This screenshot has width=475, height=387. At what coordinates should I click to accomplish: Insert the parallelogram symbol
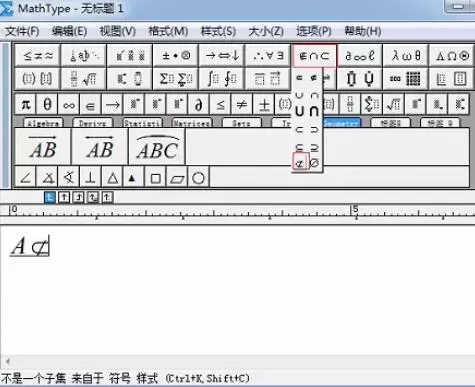coord(177,177)
